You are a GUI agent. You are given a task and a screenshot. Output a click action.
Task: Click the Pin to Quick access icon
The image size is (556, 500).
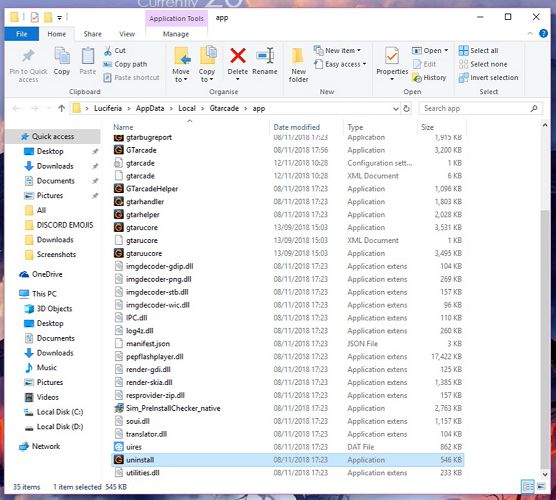point(28,56)
